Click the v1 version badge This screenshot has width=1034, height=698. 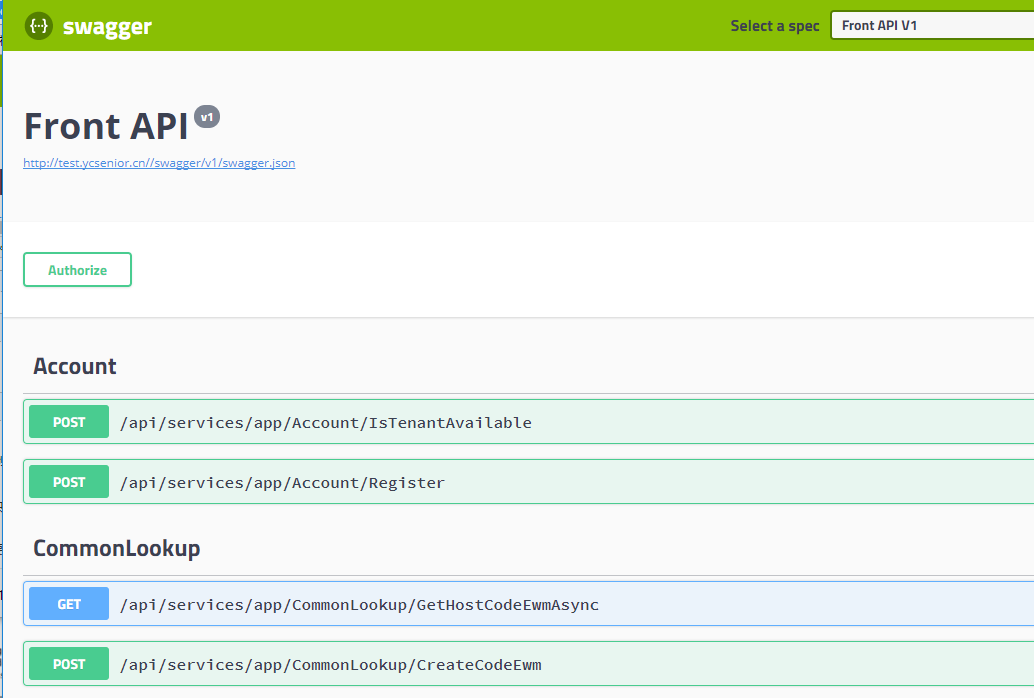pos(207,117)
